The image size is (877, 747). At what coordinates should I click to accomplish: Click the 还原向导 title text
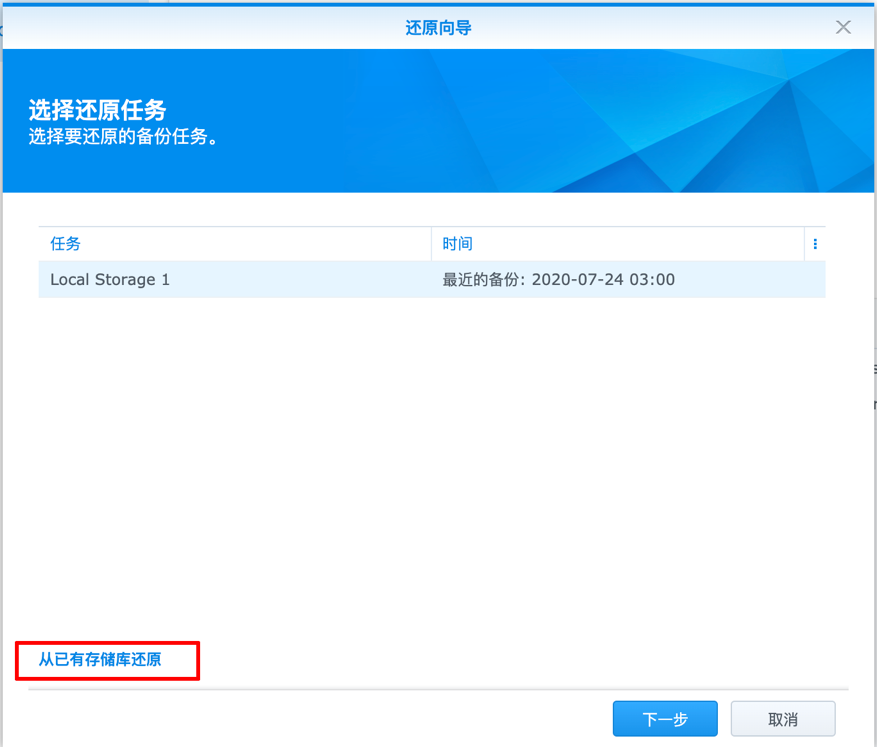[438, 27]
